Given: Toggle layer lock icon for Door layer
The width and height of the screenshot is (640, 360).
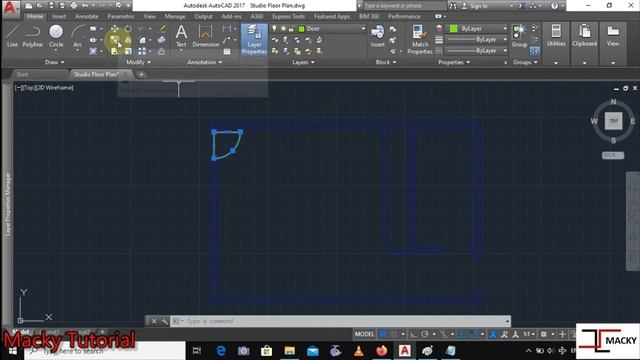Looking at the screenshot, I should pos(291,29).
